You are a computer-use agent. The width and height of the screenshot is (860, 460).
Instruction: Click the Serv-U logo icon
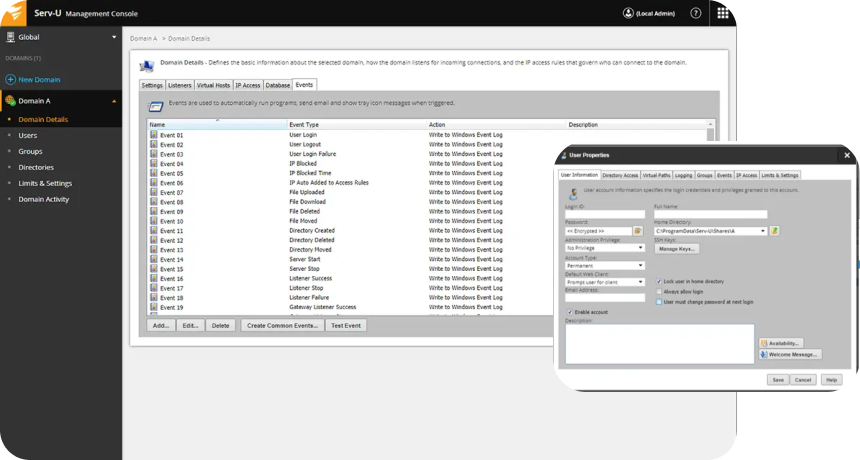[13, 13]
